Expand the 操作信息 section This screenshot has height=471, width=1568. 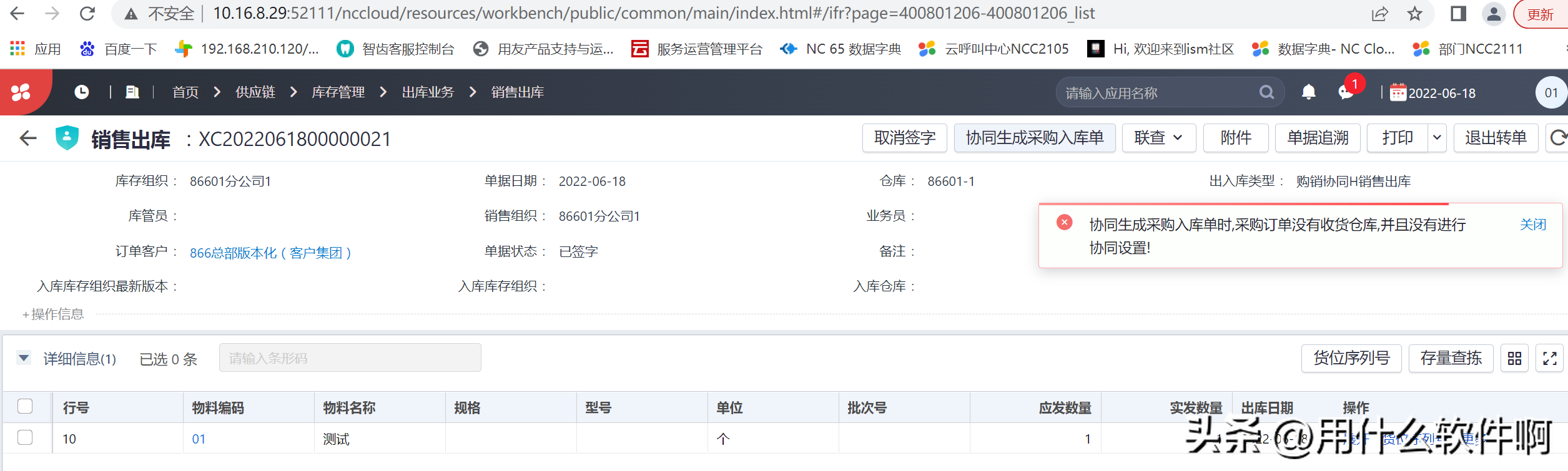coord(53,314)
